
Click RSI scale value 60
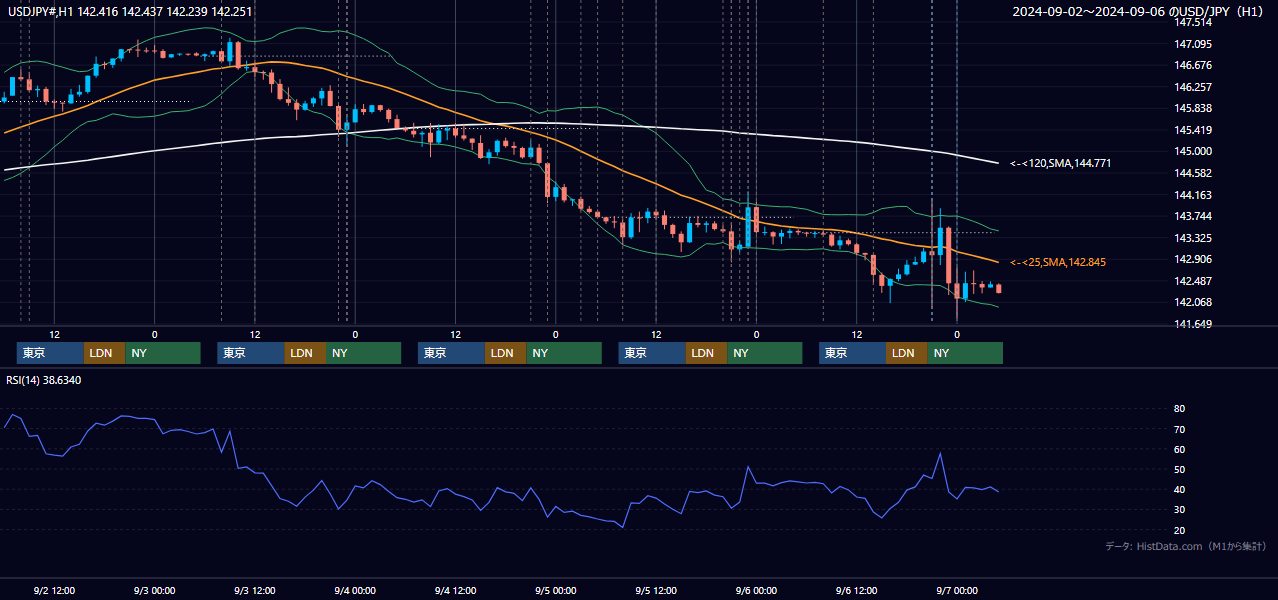(1180, 449)
